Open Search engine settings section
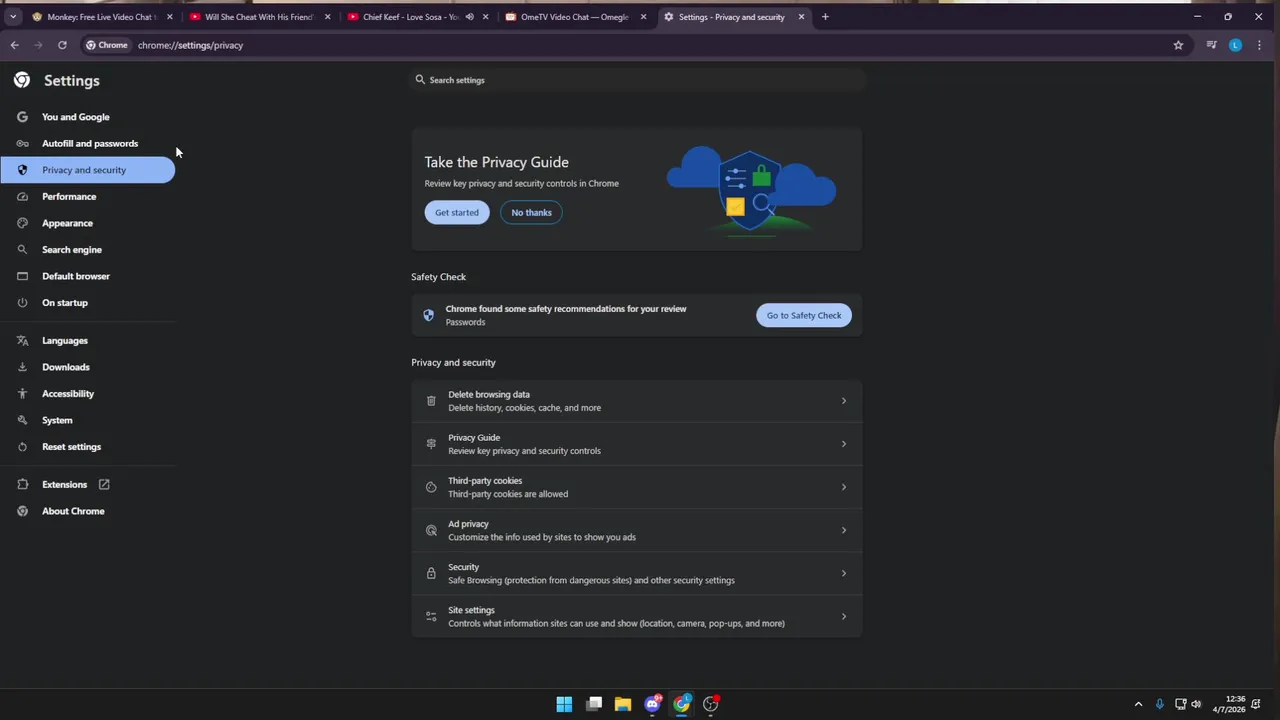Image resolution: width=1280 pixels, height=720 pixels. [72, 249]
